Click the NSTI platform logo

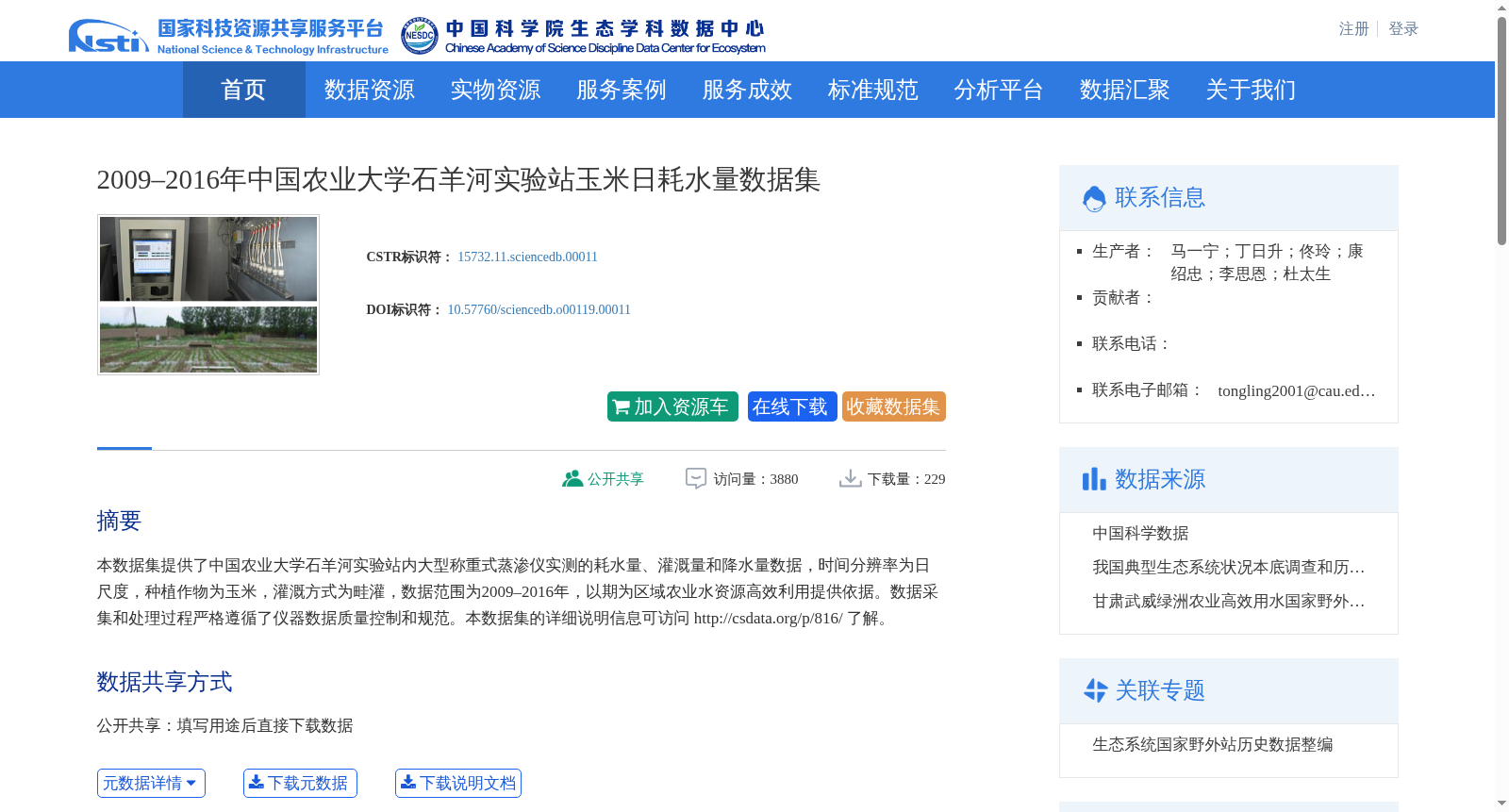point(108,36)
